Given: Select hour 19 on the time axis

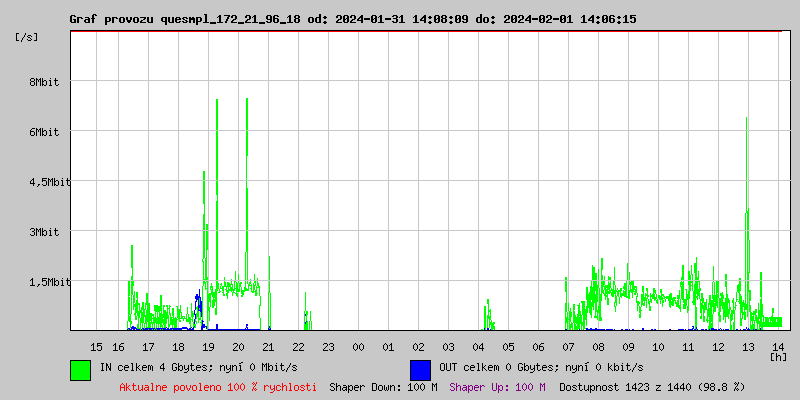Looking at the screenshot, I should pos(208,346).
